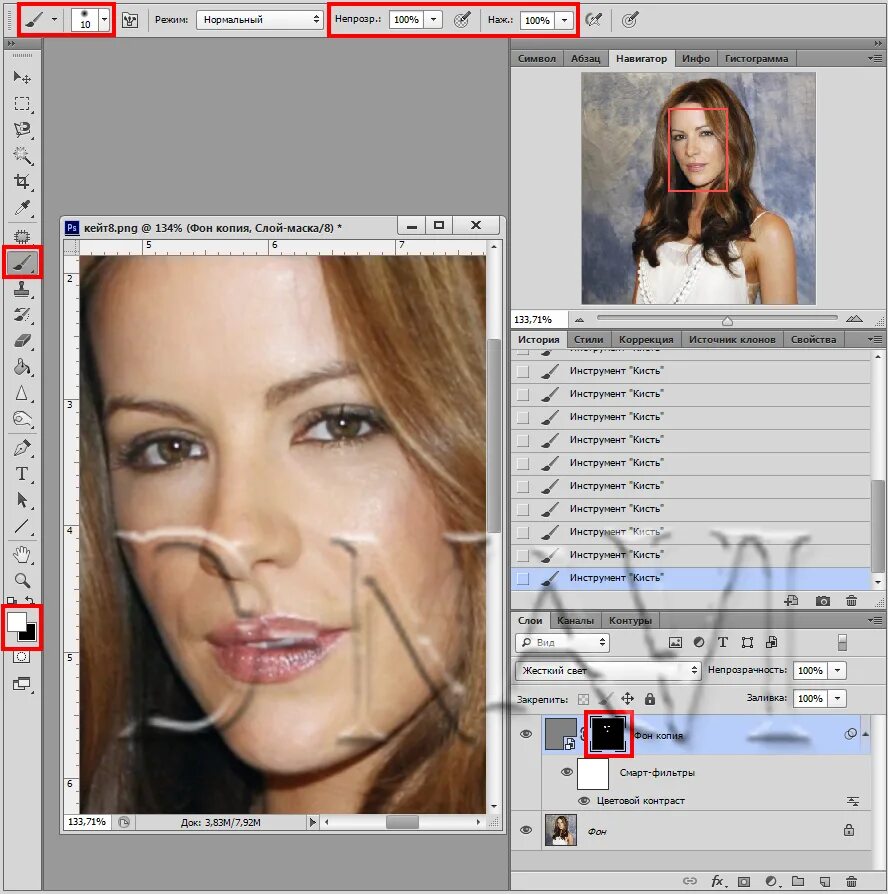The image size is (888, 894).
Task: Switch to the Каналы tab
Action: pos(575,620)
